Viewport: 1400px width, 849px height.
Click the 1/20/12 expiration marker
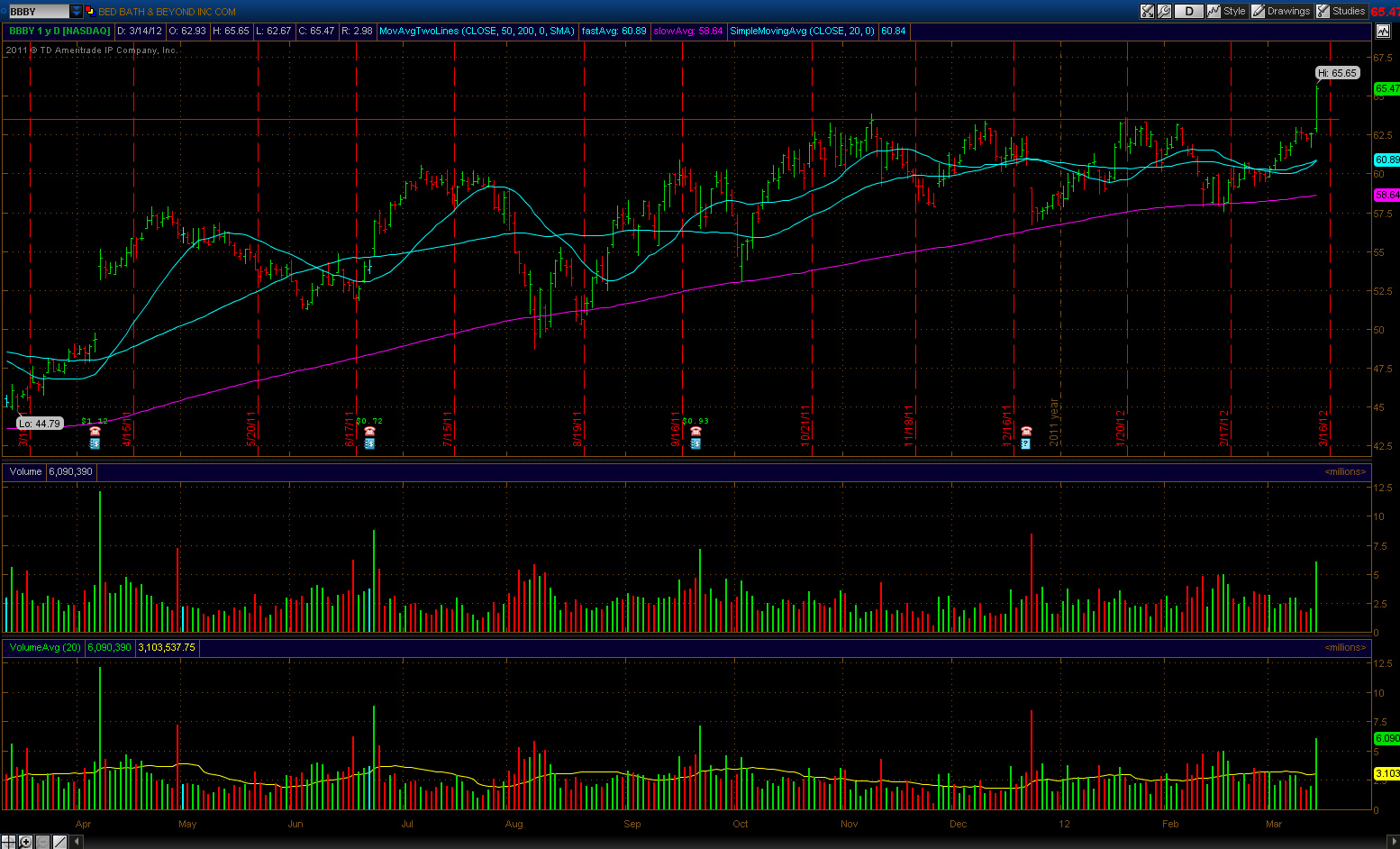pos(1121,429)
